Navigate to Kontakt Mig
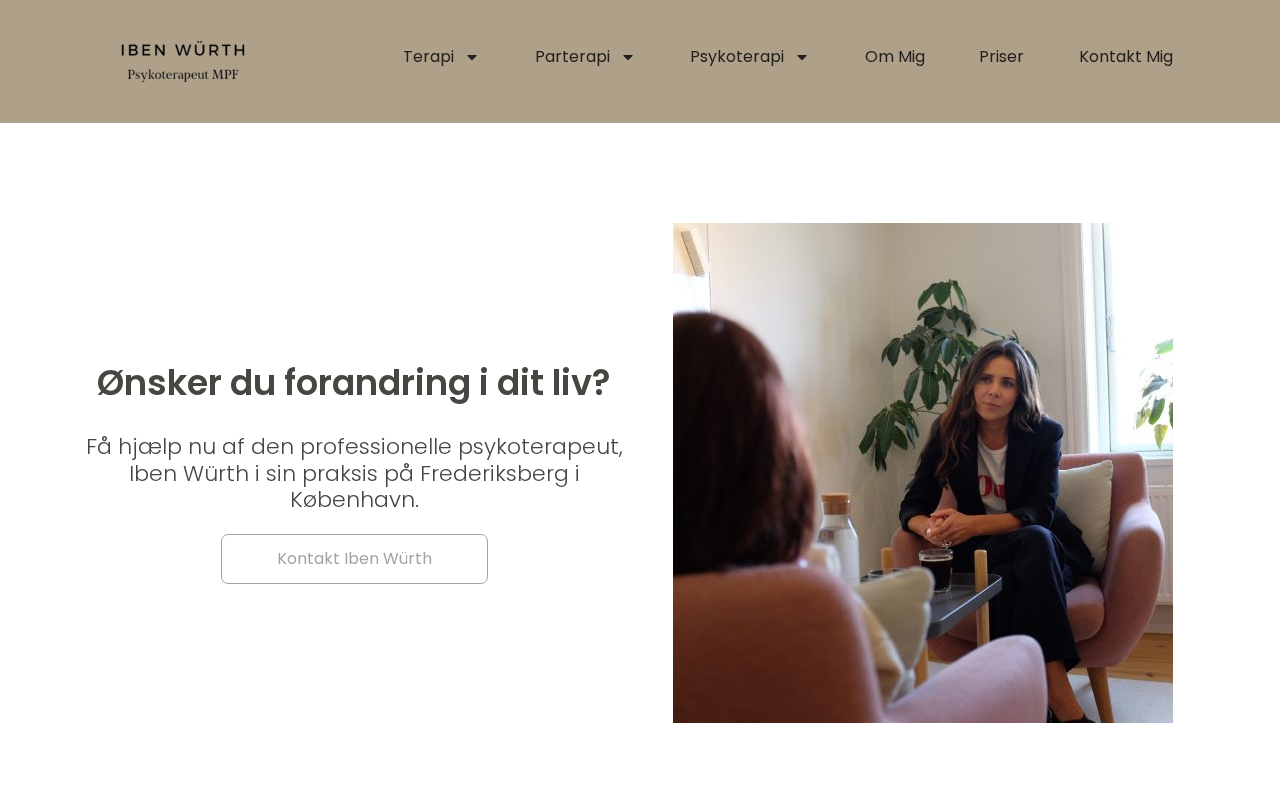Screen dimensions: 1280x800 [1126, 57]
